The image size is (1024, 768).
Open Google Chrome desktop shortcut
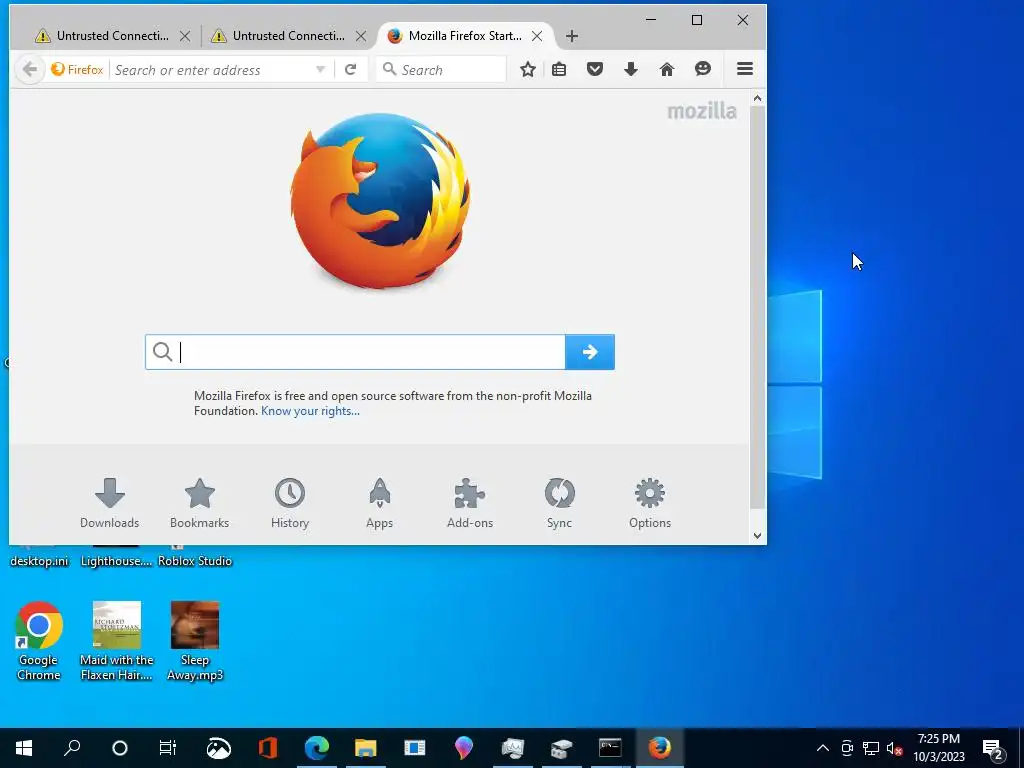pyautogui.click(x=39, y=641)
